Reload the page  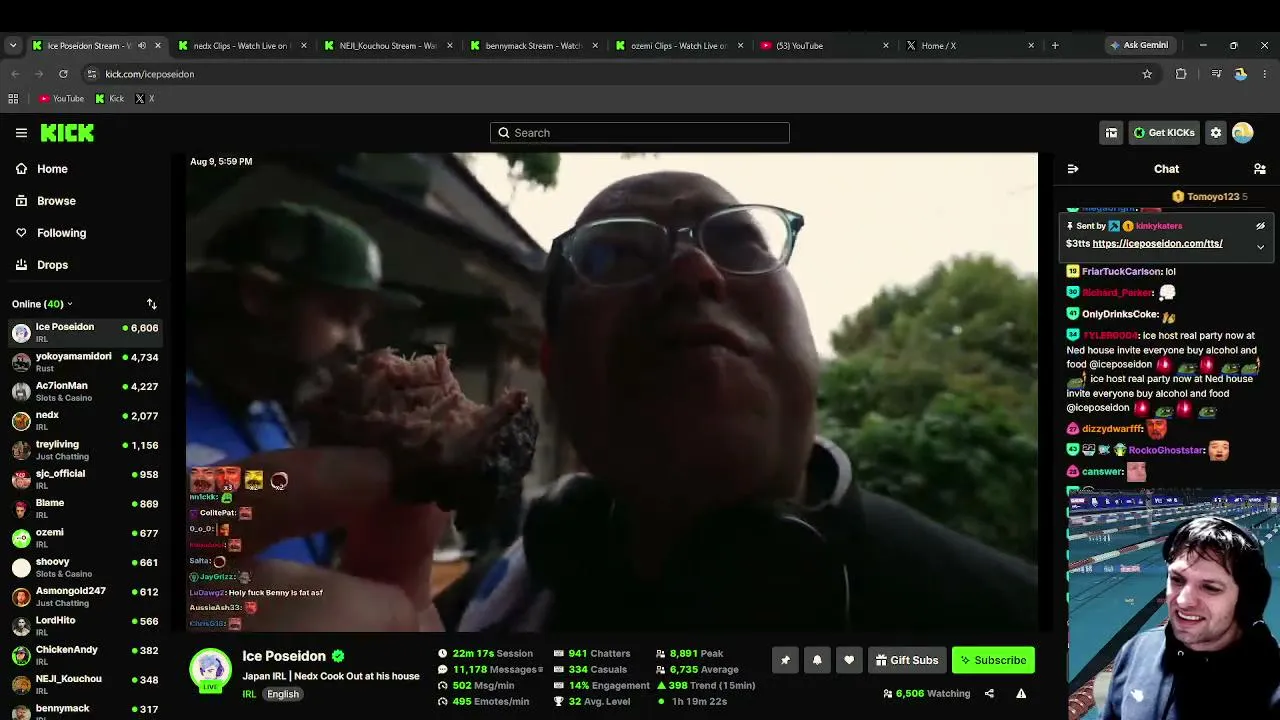(63, 74)
